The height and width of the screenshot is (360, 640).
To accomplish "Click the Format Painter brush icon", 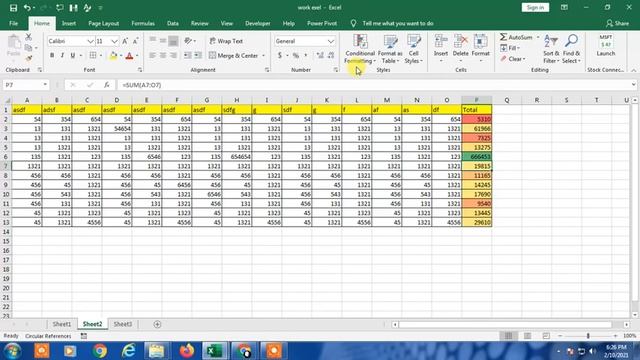I will [29, 58].
